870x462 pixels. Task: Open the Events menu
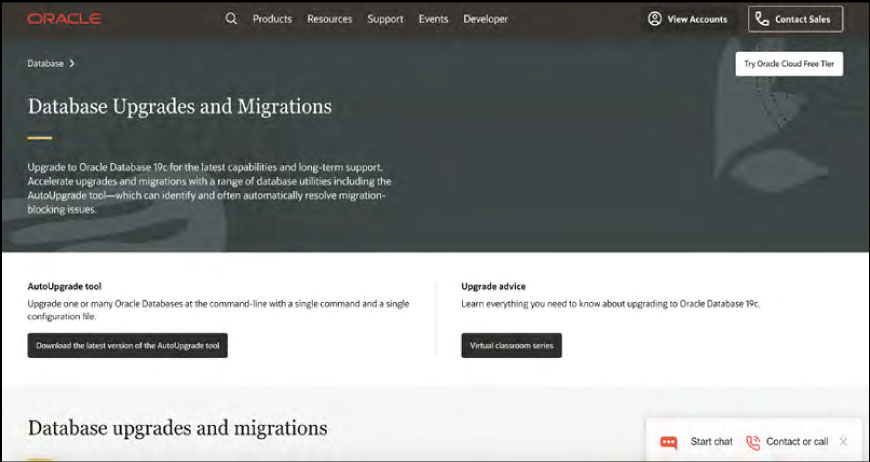(x=433, y=19)
